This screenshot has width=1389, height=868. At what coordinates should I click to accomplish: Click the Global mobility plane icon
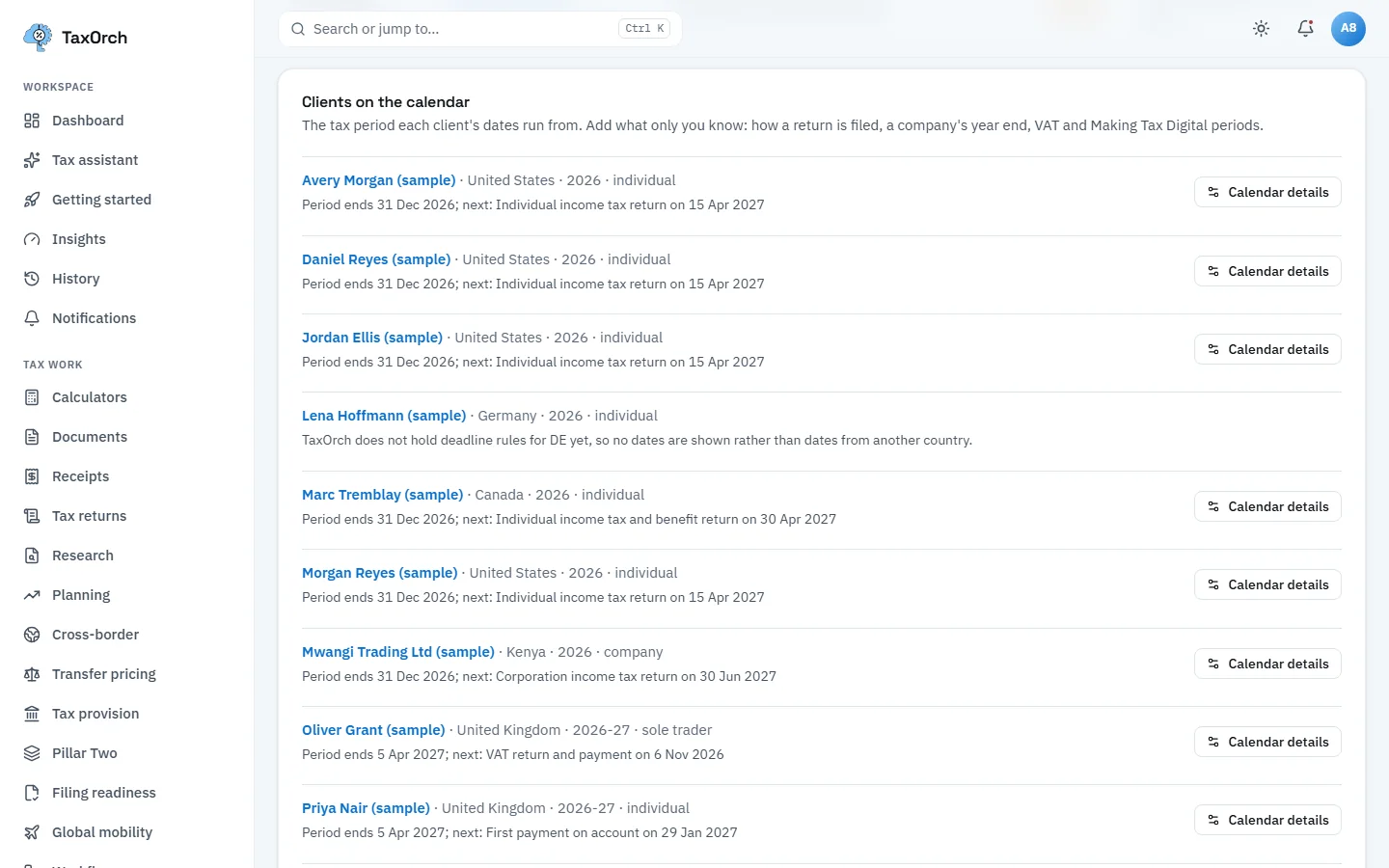point(32,832)
